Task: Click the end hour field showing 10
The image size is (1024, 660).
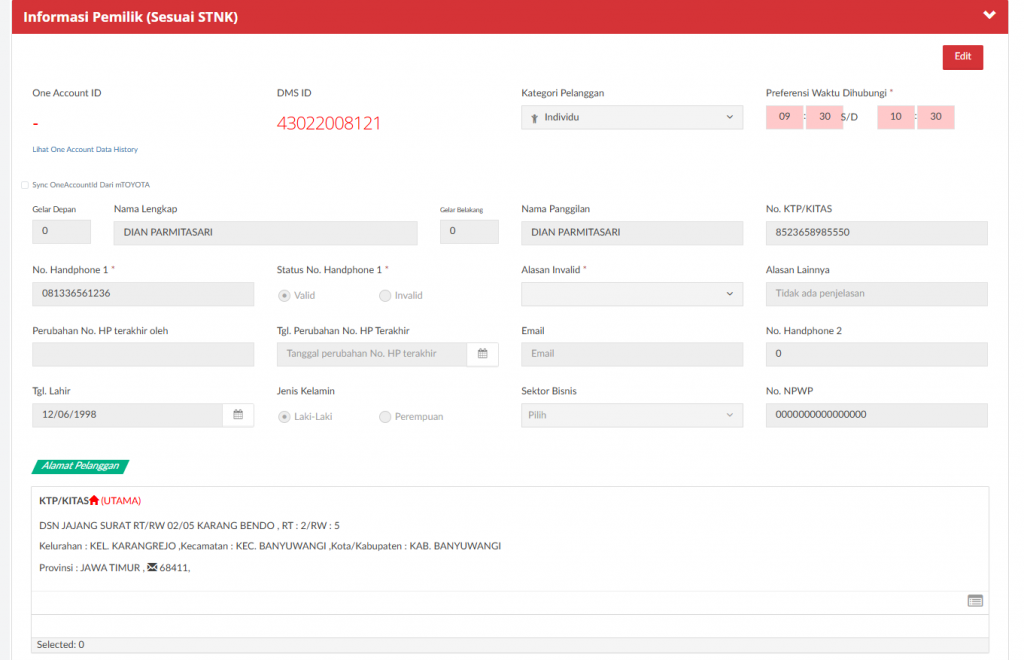Action: click(896, 117)
